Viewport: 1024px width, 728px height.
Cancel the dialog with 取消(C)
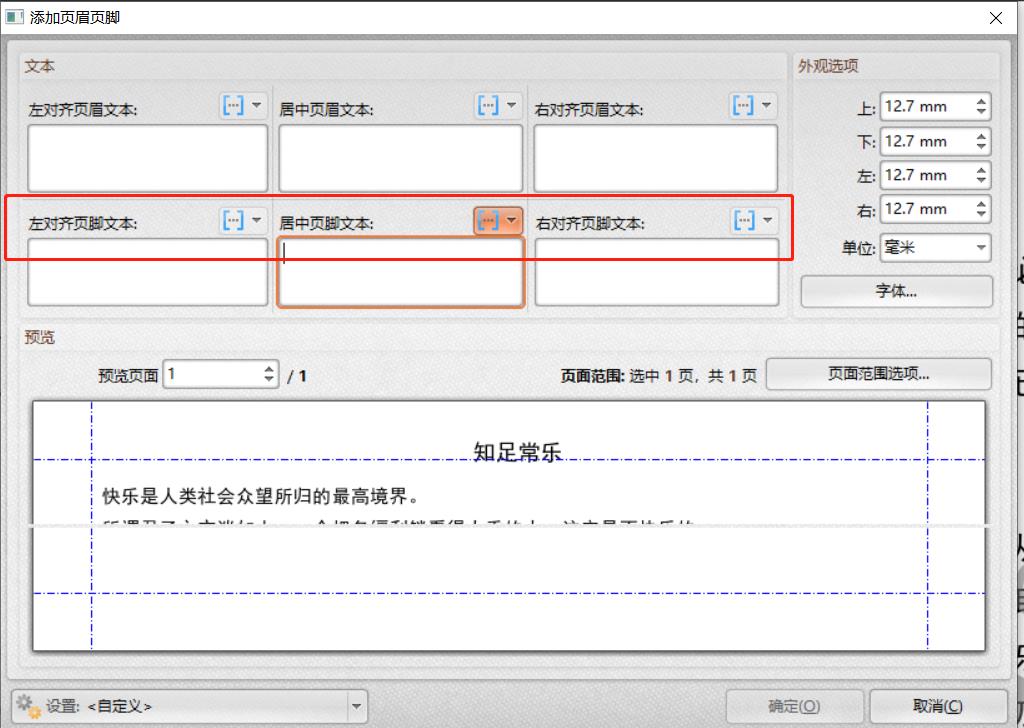coord(937,706)
